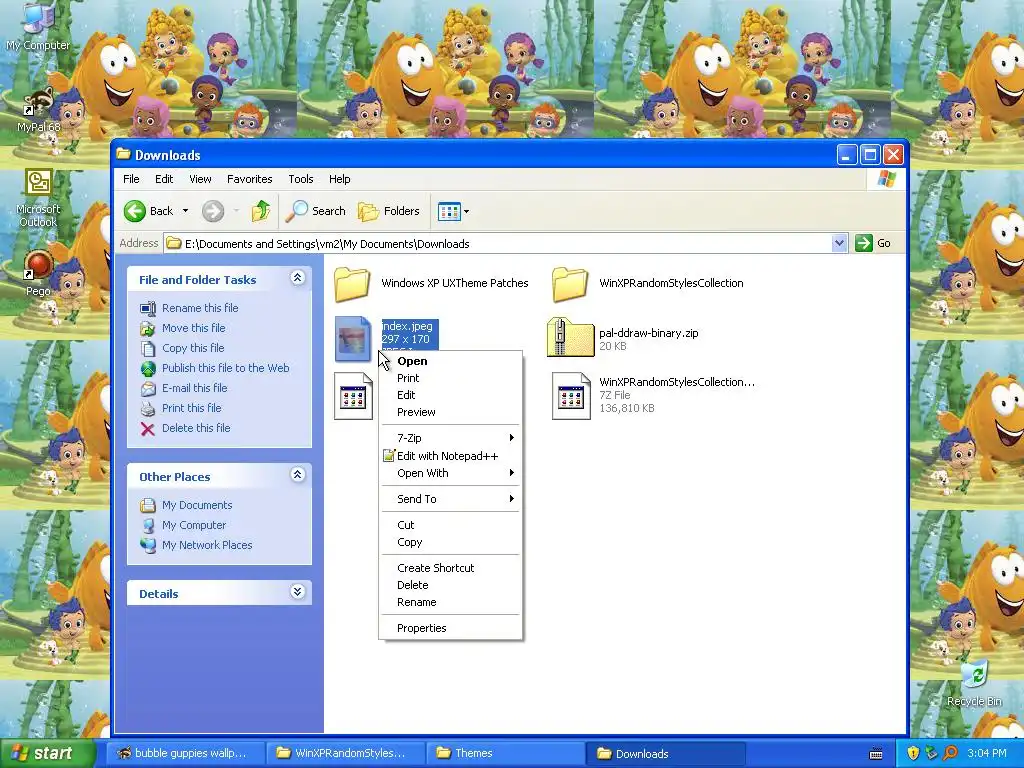
Task: Select the WinXPRandomStylesCollection 7Z file icon
Action: 571,396
